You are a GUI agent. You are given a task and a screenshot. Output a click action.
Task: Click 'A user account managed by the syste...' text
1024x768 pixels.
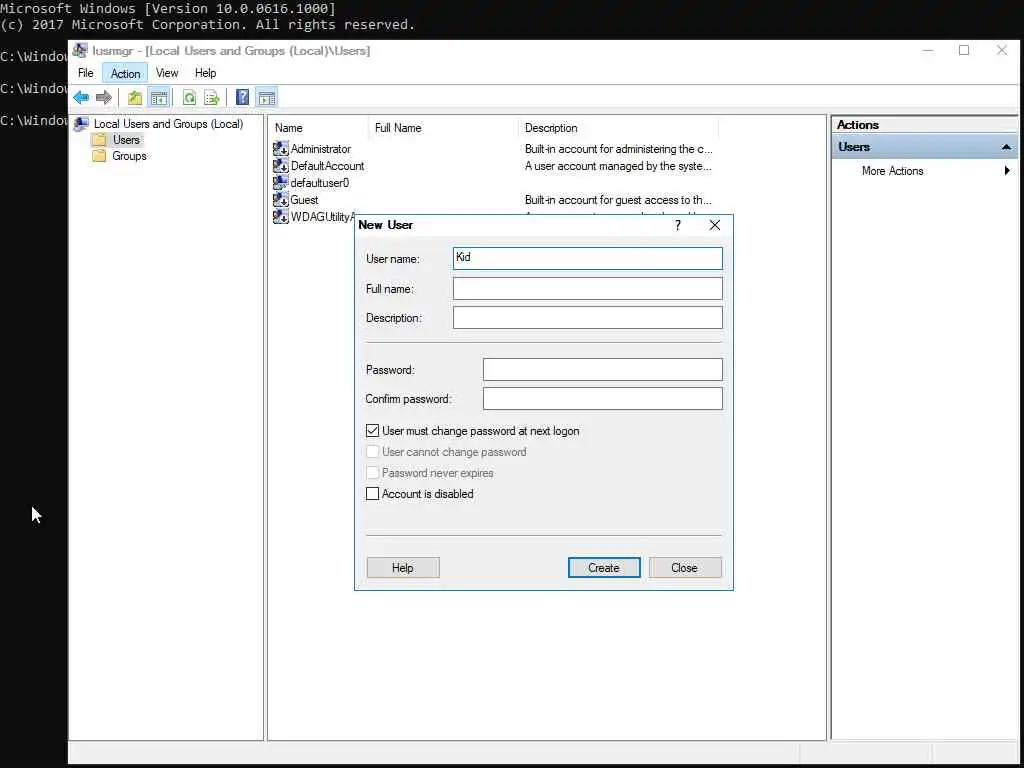coord(618,166)
